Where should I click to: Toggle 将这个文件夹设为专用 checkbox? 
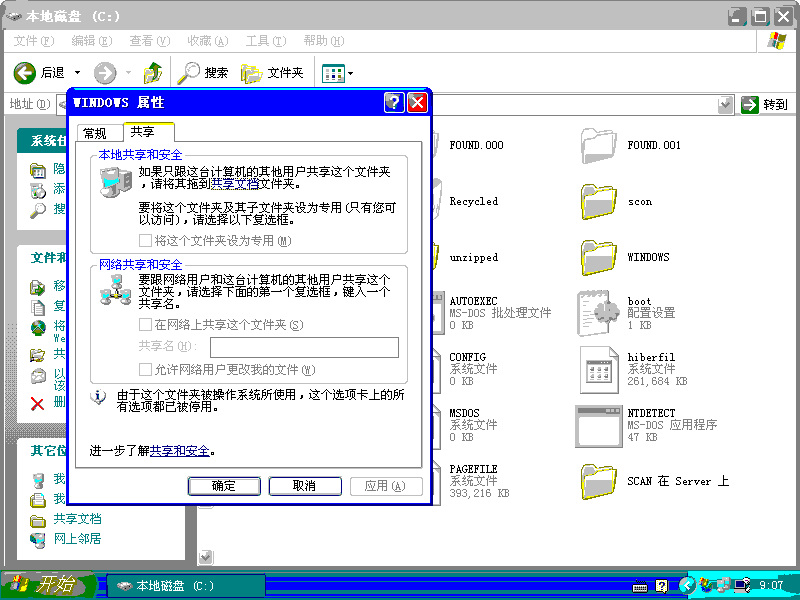click(145, 240)
